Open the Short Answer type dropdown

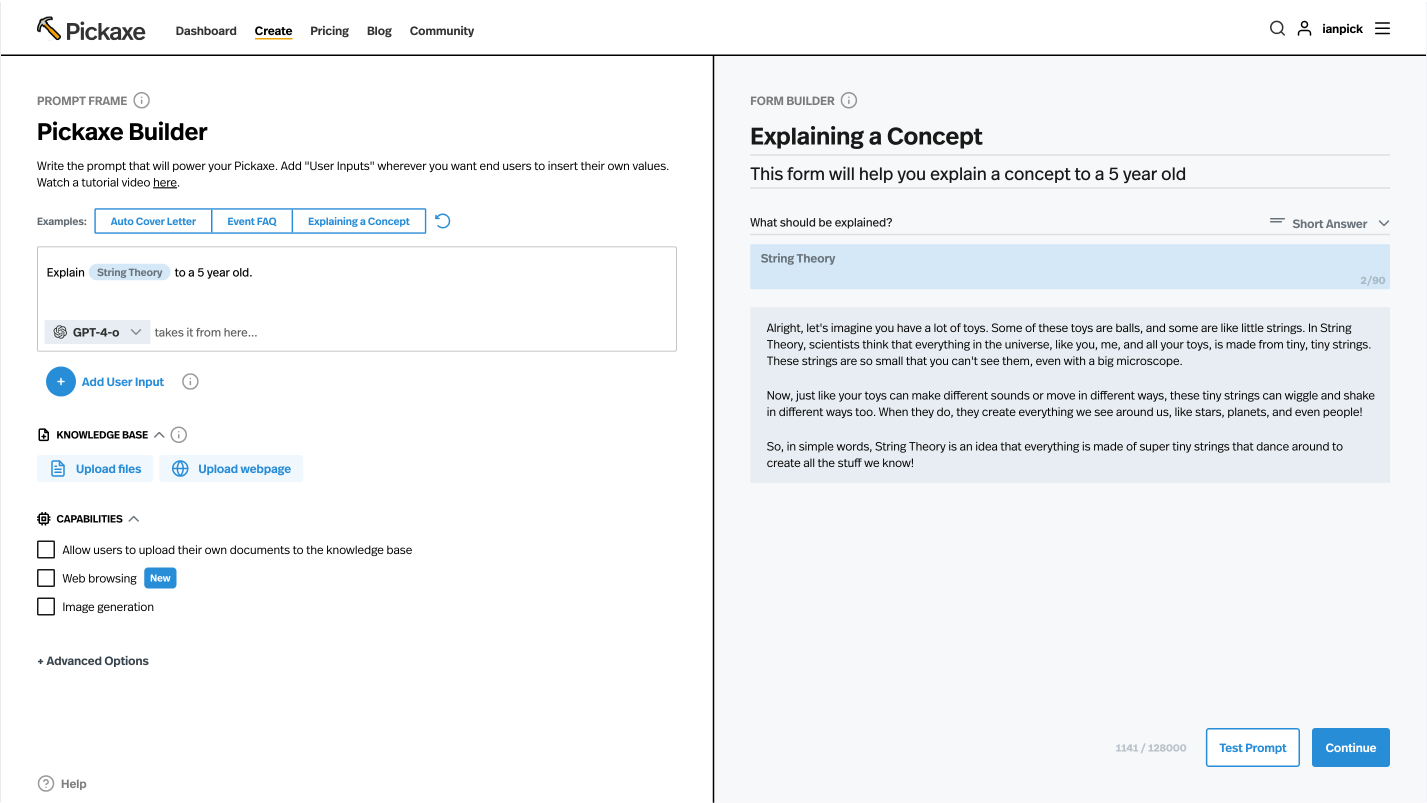(x=1329, y=223)
